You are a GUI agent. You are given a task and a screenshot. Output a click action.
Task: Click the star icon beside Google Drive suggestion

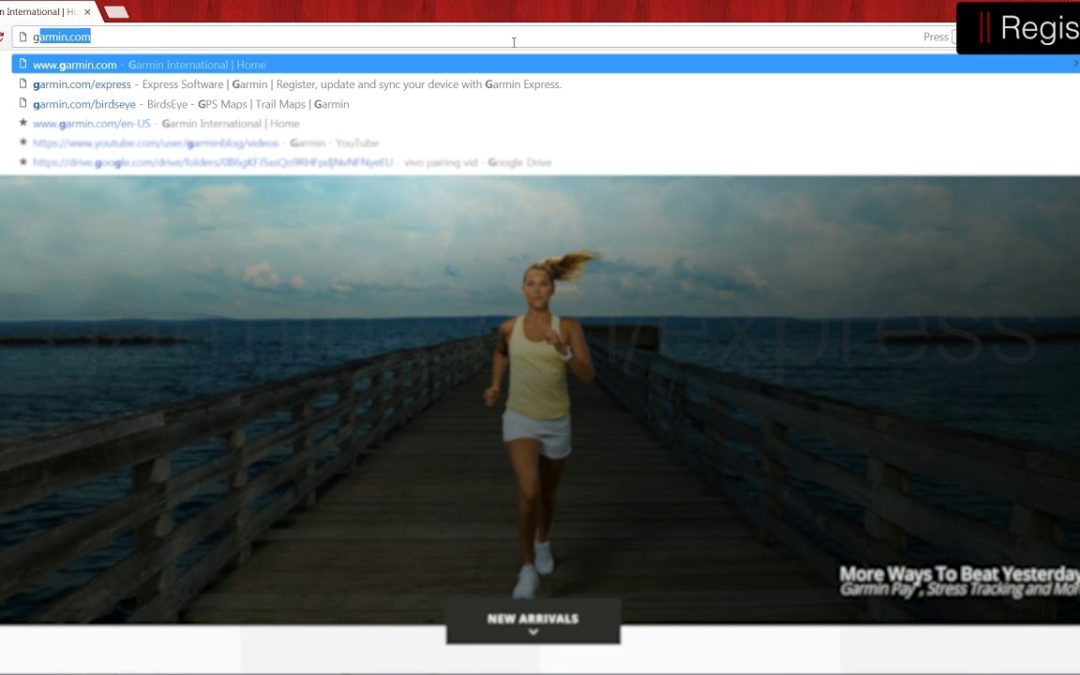23,162
